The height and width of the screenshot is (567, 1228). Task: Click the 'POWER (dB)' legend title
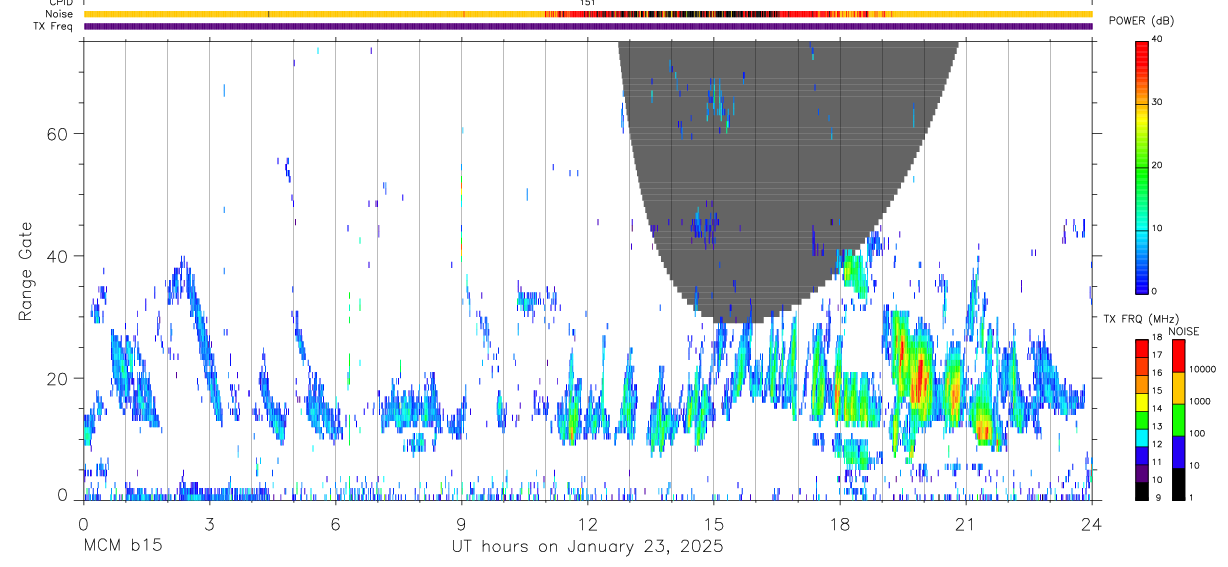pos(1141,21)
